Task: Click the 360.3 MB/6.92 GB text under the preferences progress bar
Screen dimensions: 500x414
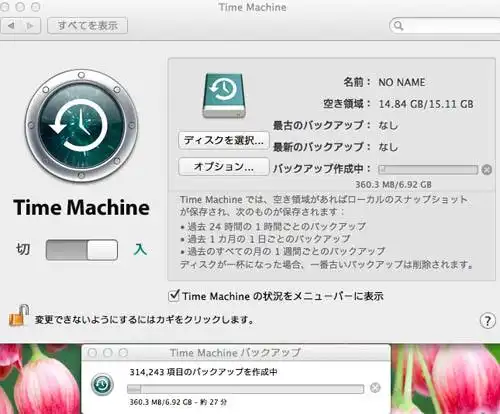Action: pos(393,184)
